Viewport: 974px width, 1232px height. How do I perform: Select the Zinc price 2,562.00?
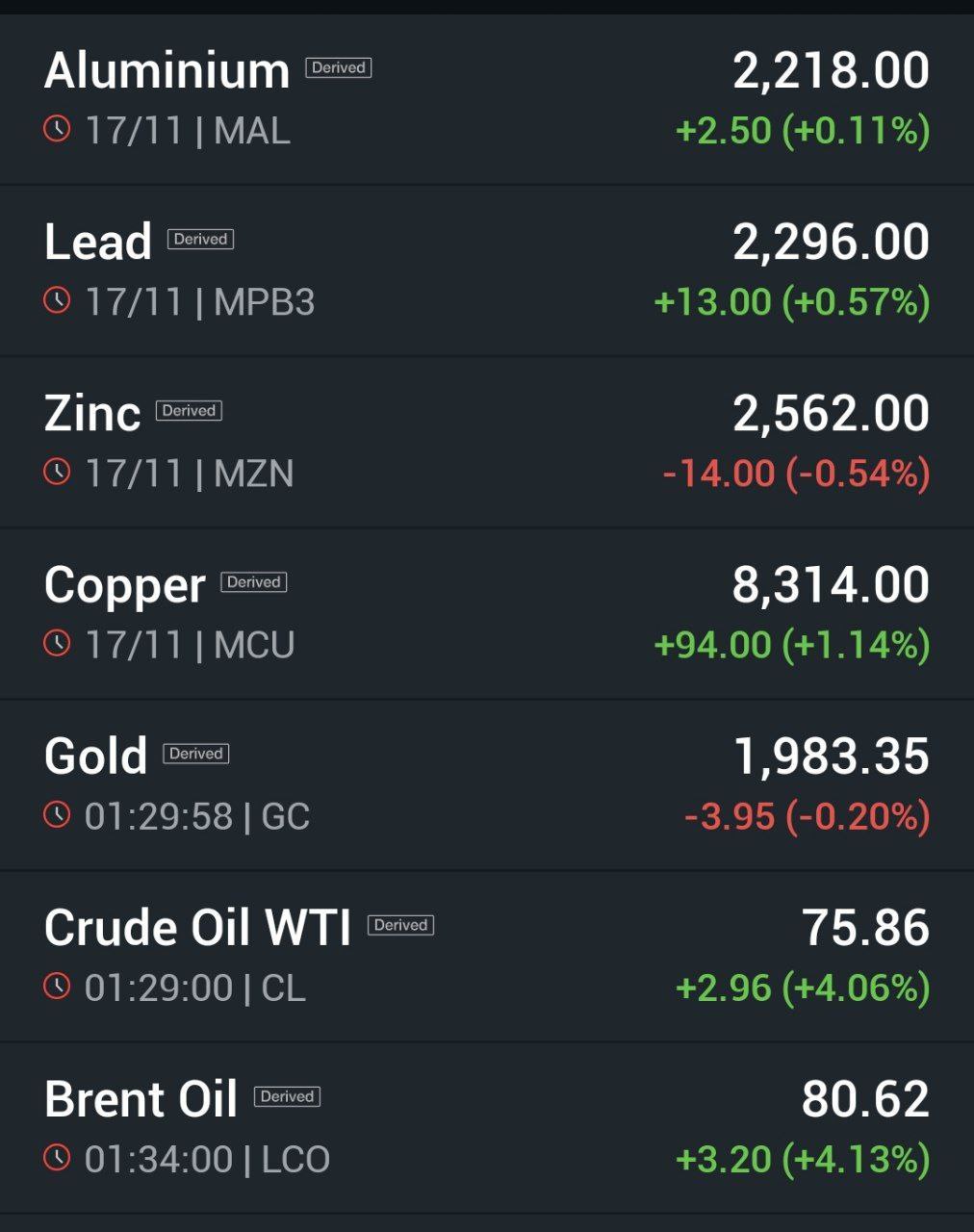831,414
